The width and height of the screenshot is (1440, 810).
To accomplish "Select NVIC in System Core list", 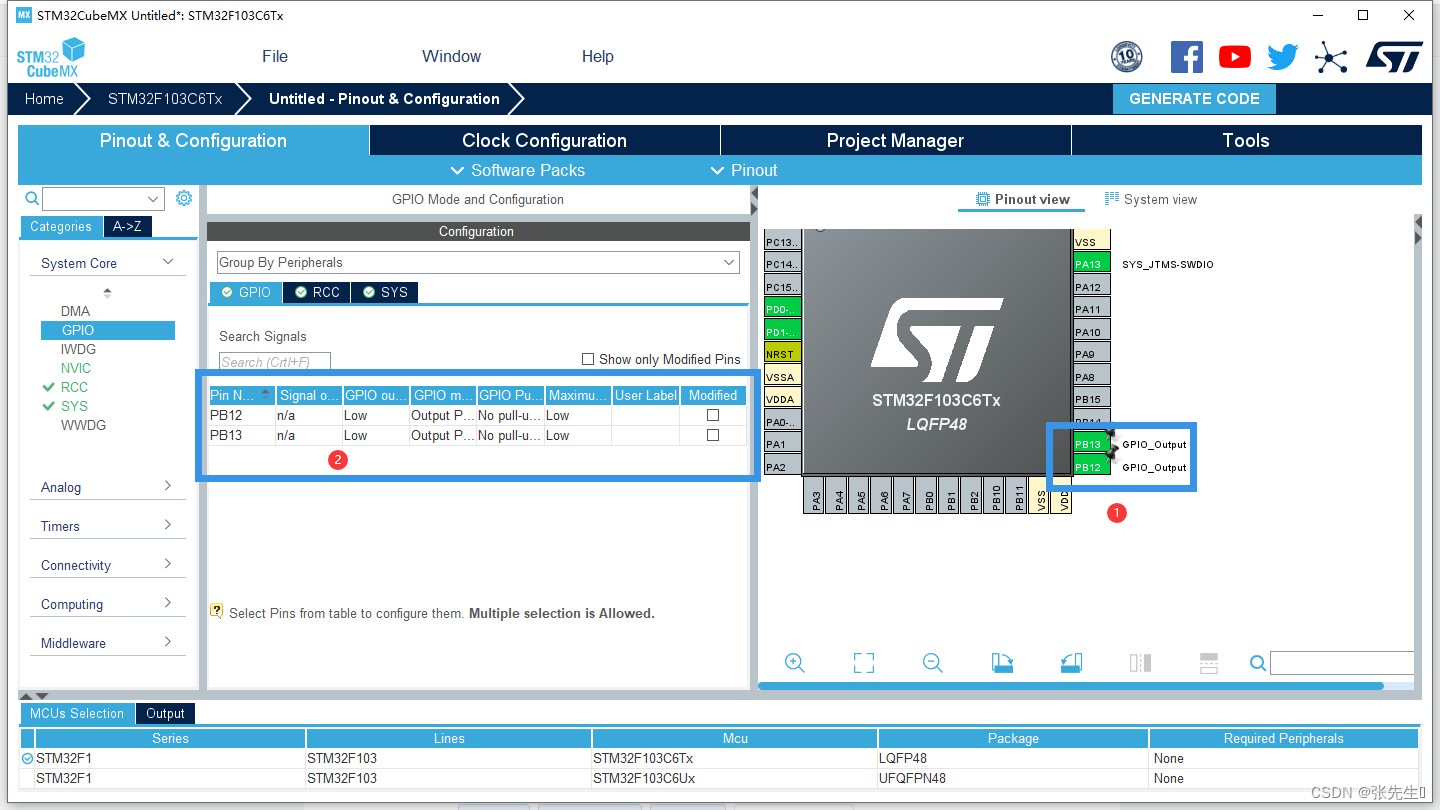I will tap(76, 368).
